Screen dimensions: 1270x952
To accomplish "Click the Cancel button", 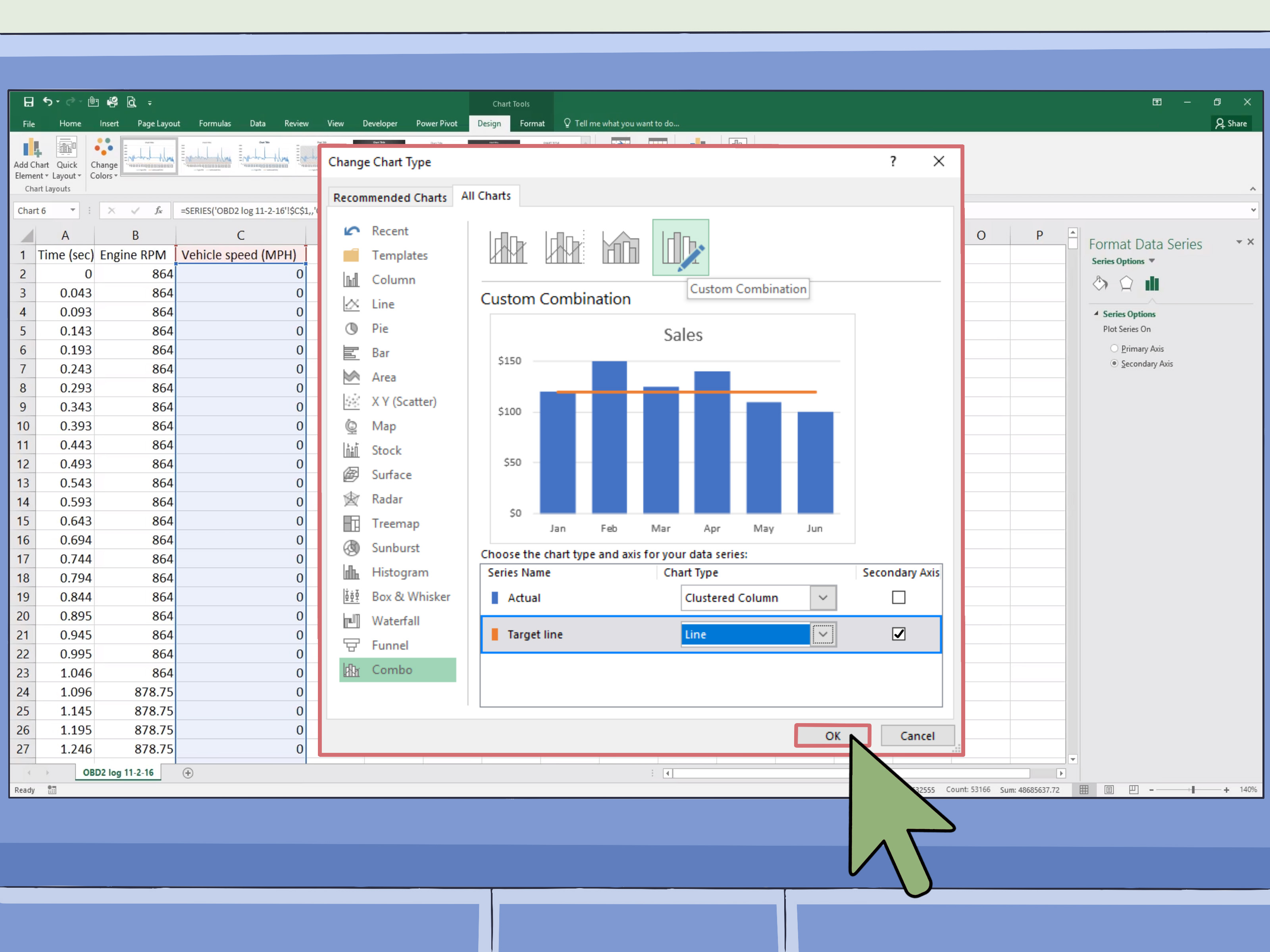I will pyautogui.click(x=917, y=736).
